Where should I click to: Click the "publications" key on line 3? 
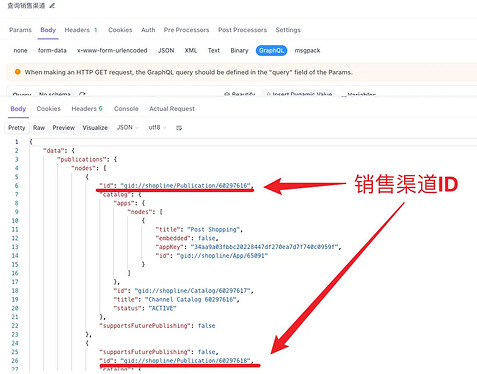(x=81, y=159)
